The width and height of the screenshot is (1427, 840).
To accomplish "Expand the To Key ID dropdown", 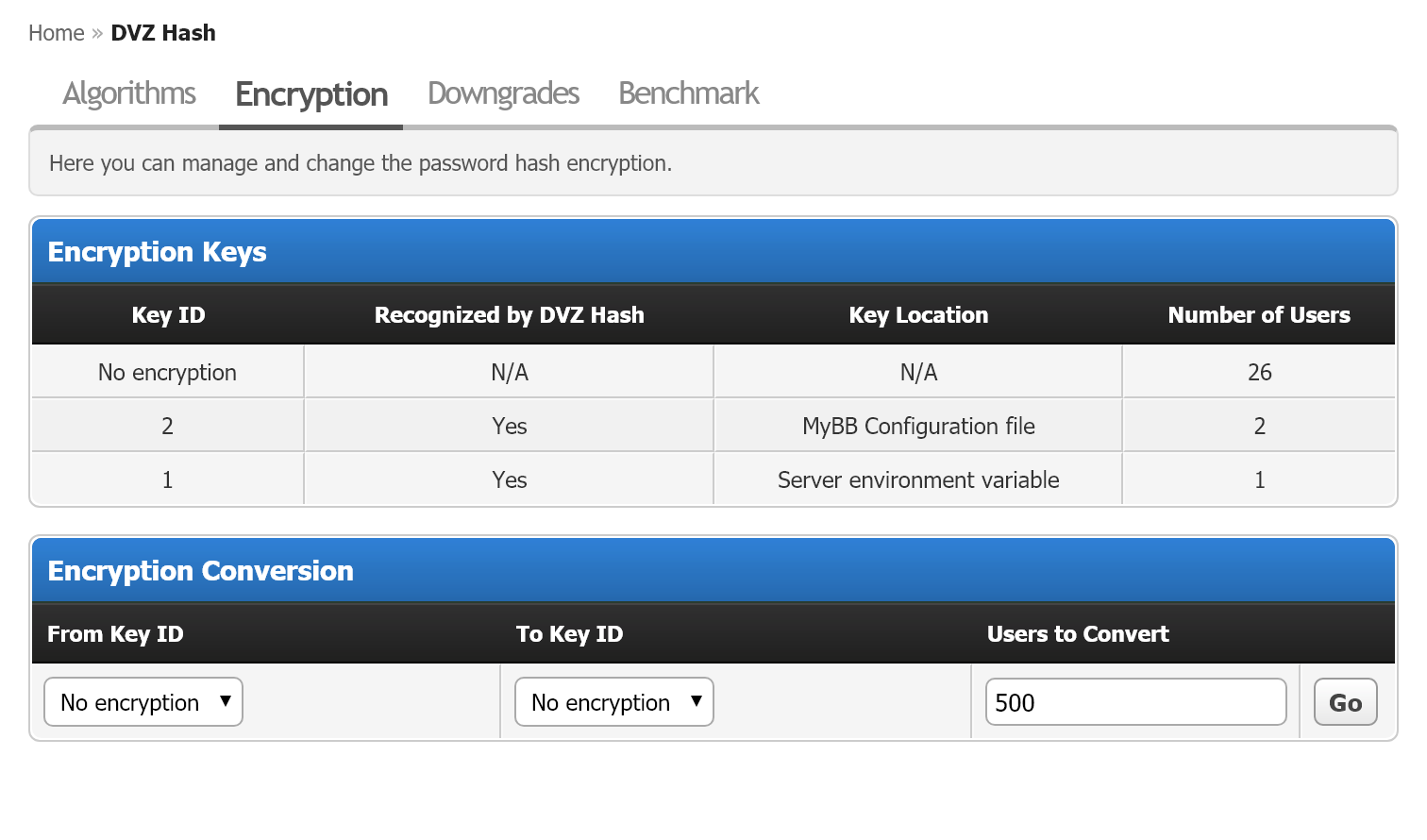I will (614, 702).
